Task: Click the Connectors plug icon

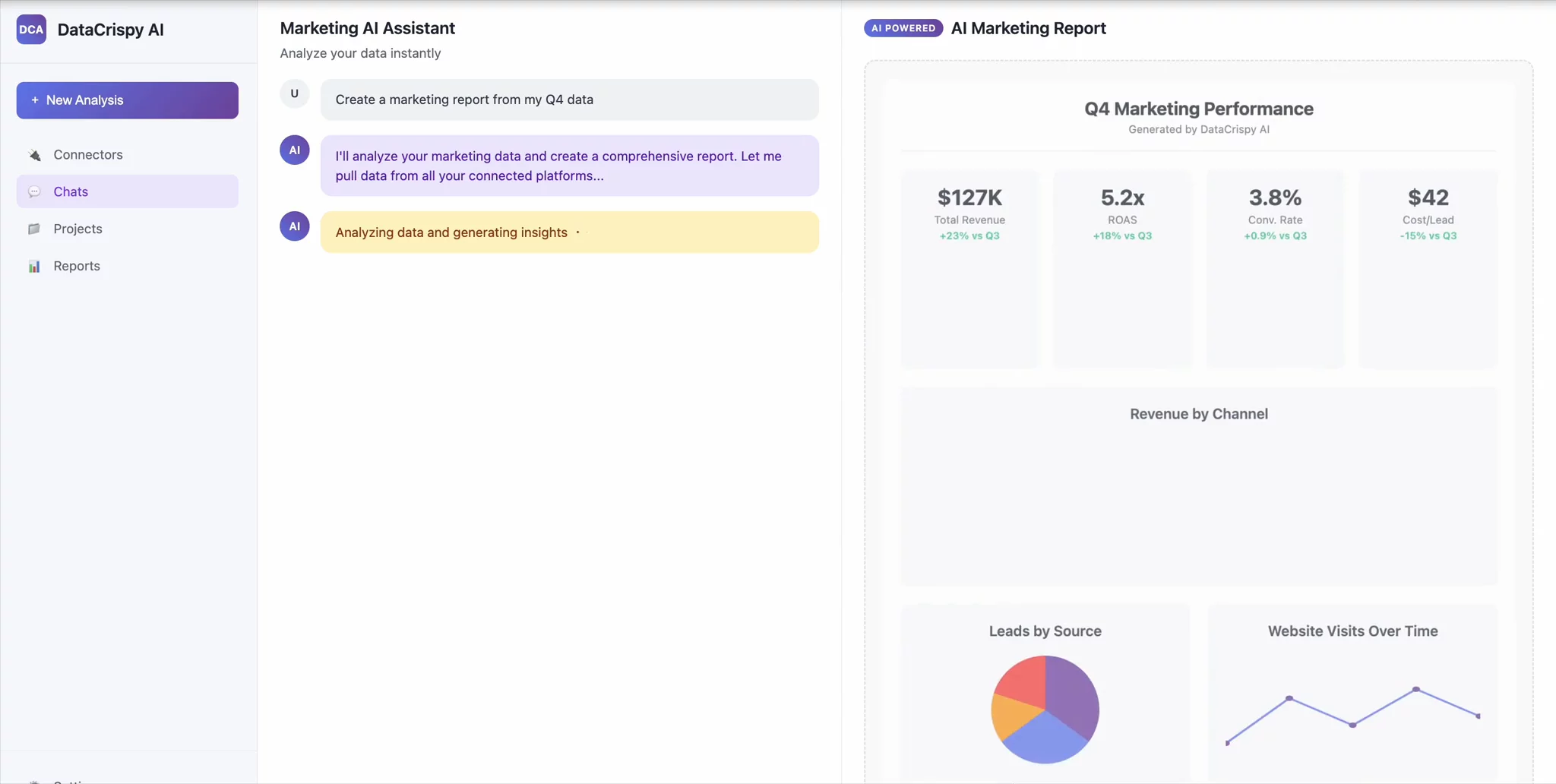Action: pyautogui.click(x=34, y=155)
